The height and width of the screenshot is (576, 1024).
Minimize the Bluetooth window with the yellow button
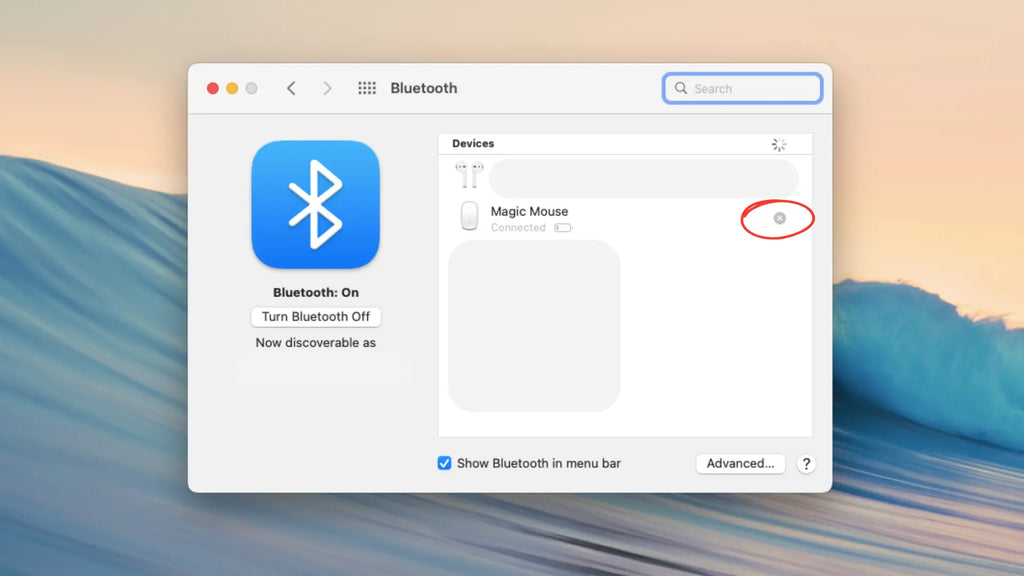tap(232, 88)
